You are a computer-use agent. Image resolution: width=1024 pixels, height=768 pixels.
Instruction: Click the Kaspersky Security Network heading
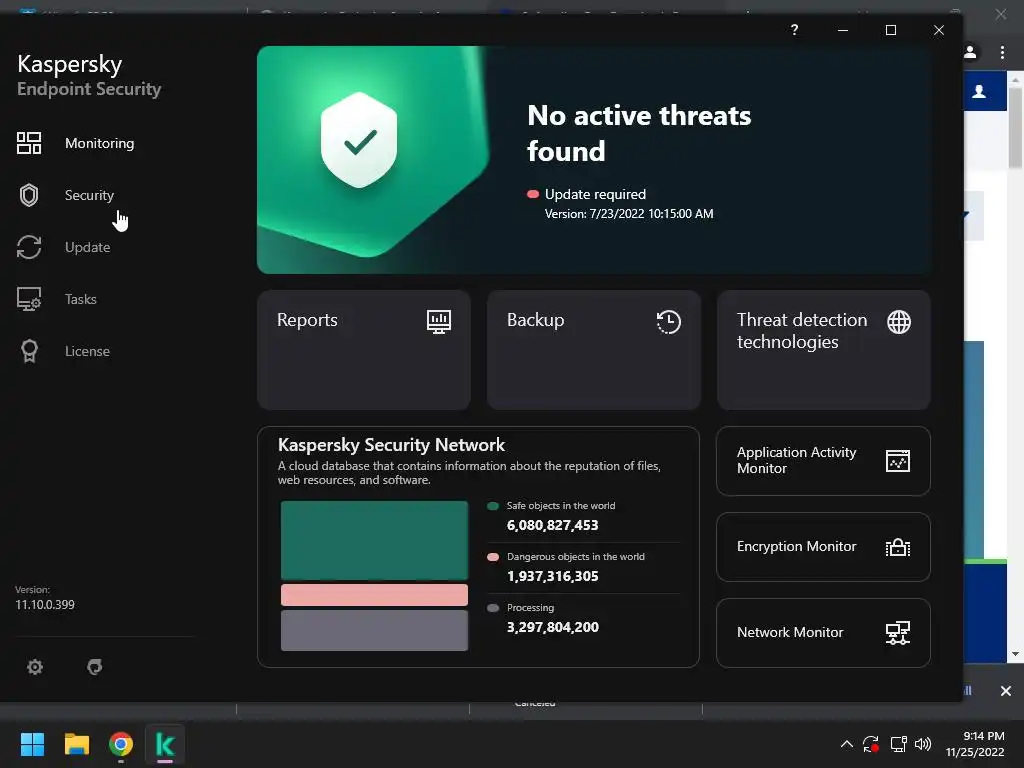(391, 445)
